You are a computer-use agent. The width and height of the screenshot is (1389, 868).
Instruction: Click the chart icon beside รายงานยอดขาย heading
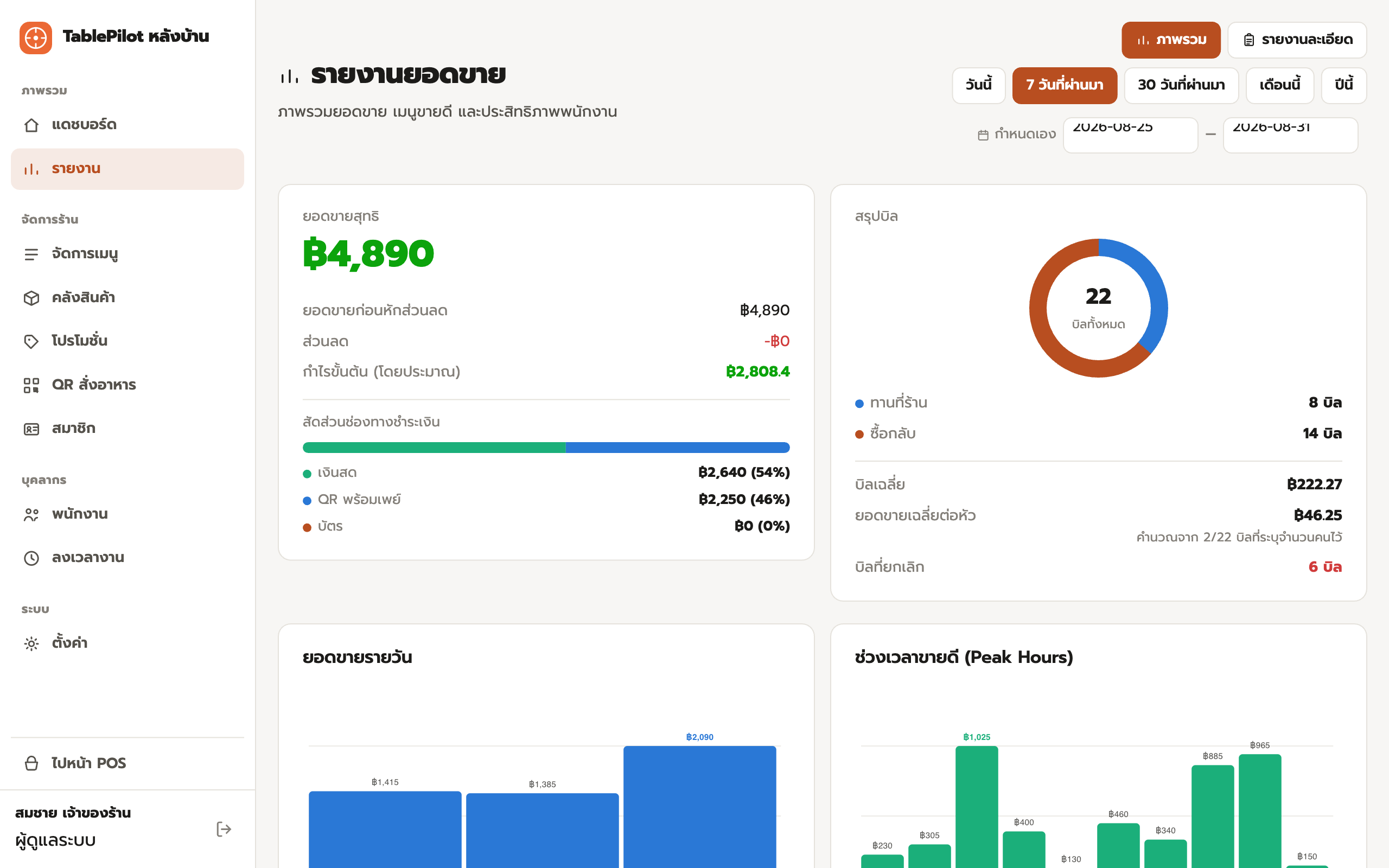(289, 76)
